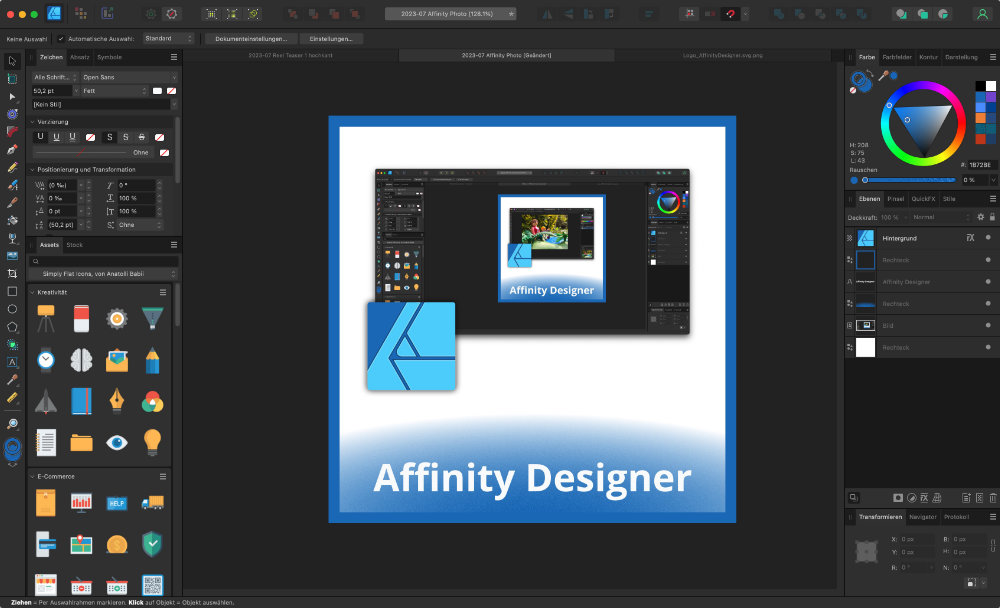Screen dimensions: 1000x608
Task: Toggle the layer lock in Ebenen panel
Action: click(992, 217)
